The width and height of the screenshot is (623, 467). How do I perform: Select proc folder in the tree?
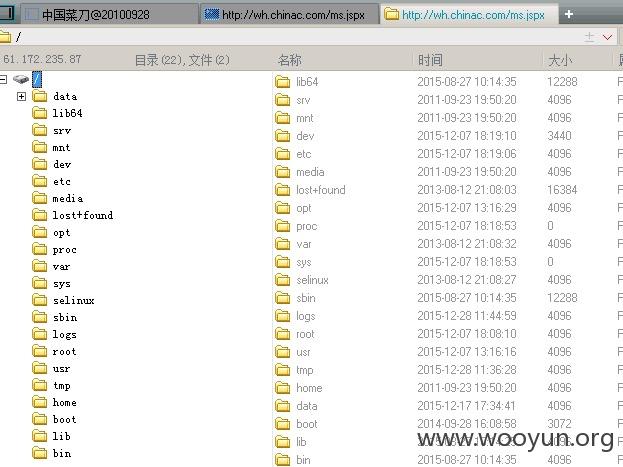coord(64,250)
